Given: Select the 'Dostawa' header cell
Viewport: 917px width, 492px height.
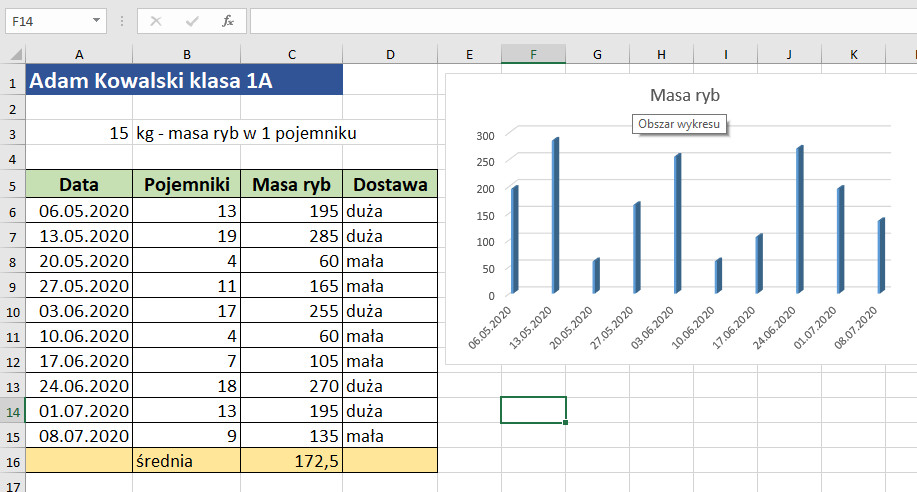Looking at the screenshot, I should pyautogui.click(x=389, y=185).
